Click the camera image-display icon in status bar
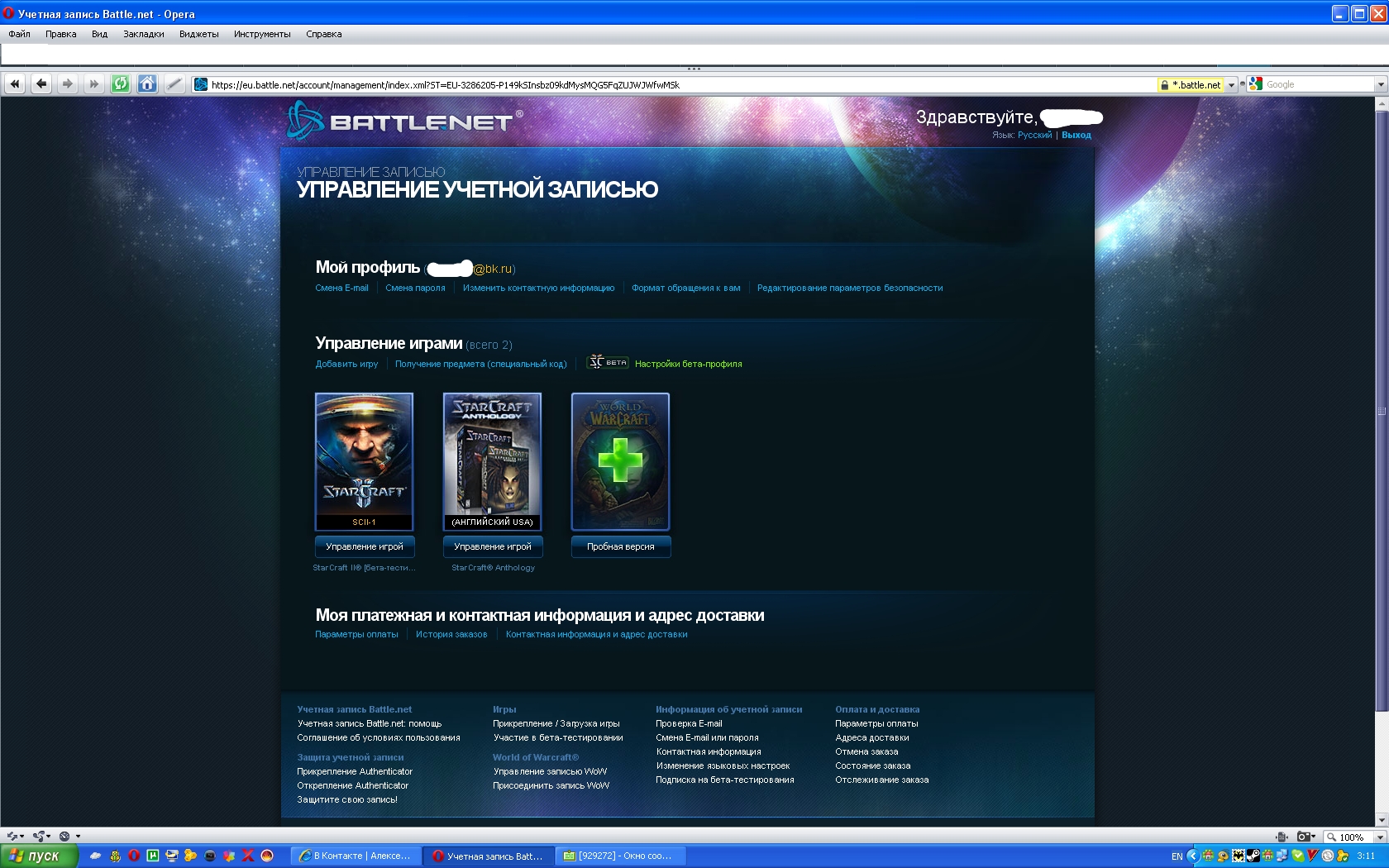This screenshot has width=1389, height=868. (x=1305, y=837)
